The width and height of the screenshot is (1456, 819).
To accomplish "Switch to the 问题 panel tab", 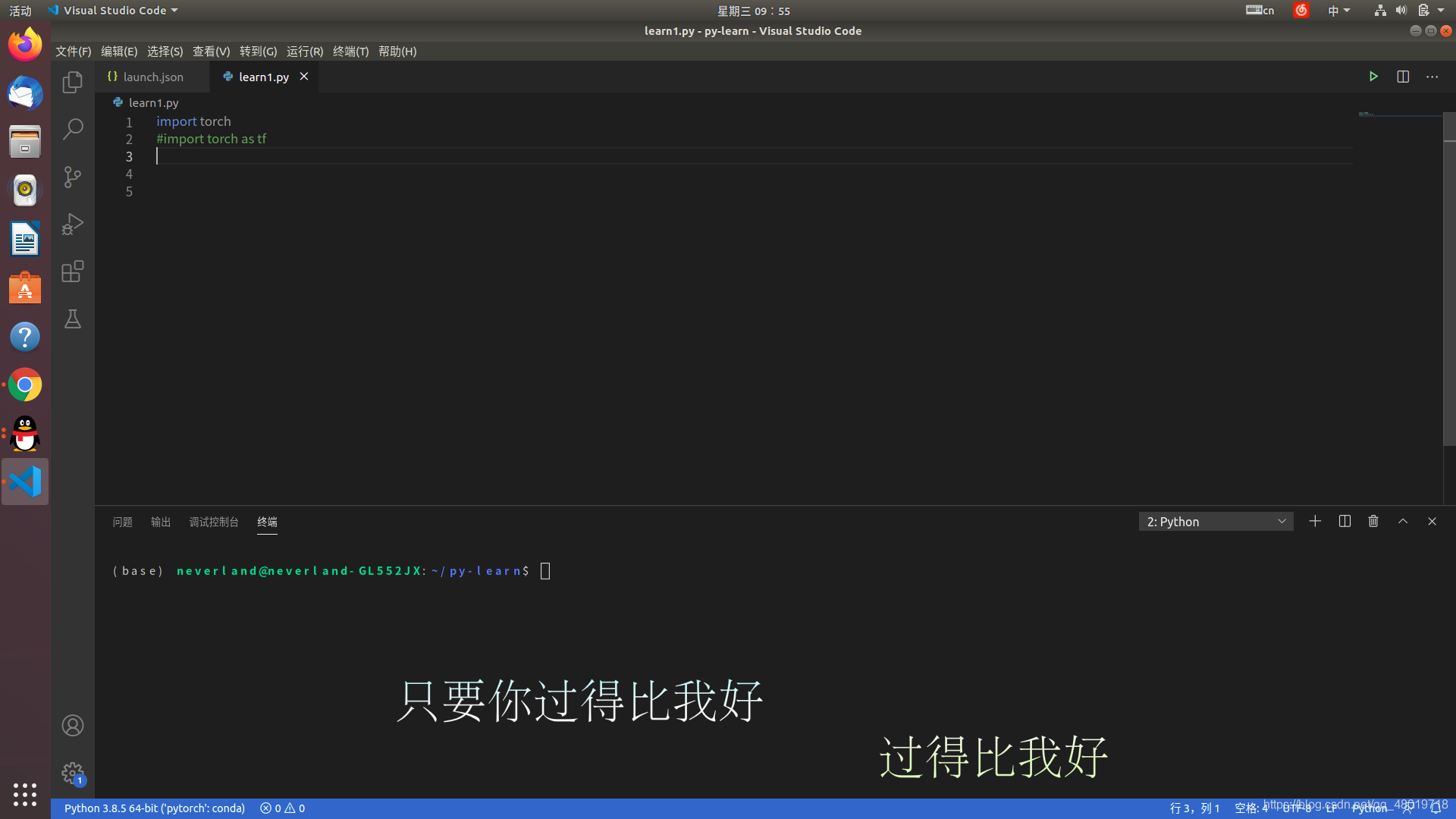I will click(122, 522).
